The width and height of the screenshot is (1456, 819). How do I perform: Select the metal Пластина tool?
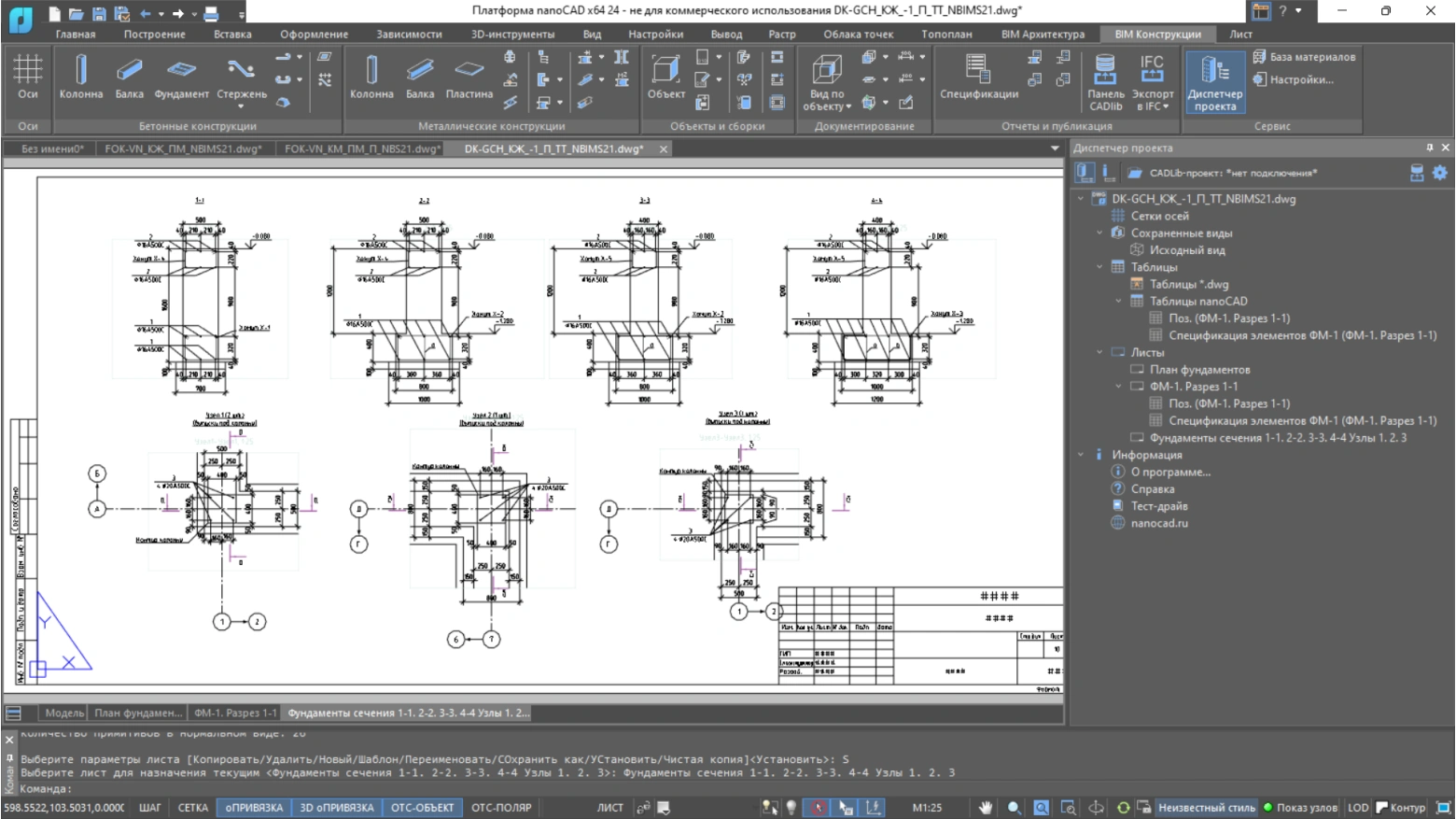tap(469, 76)
